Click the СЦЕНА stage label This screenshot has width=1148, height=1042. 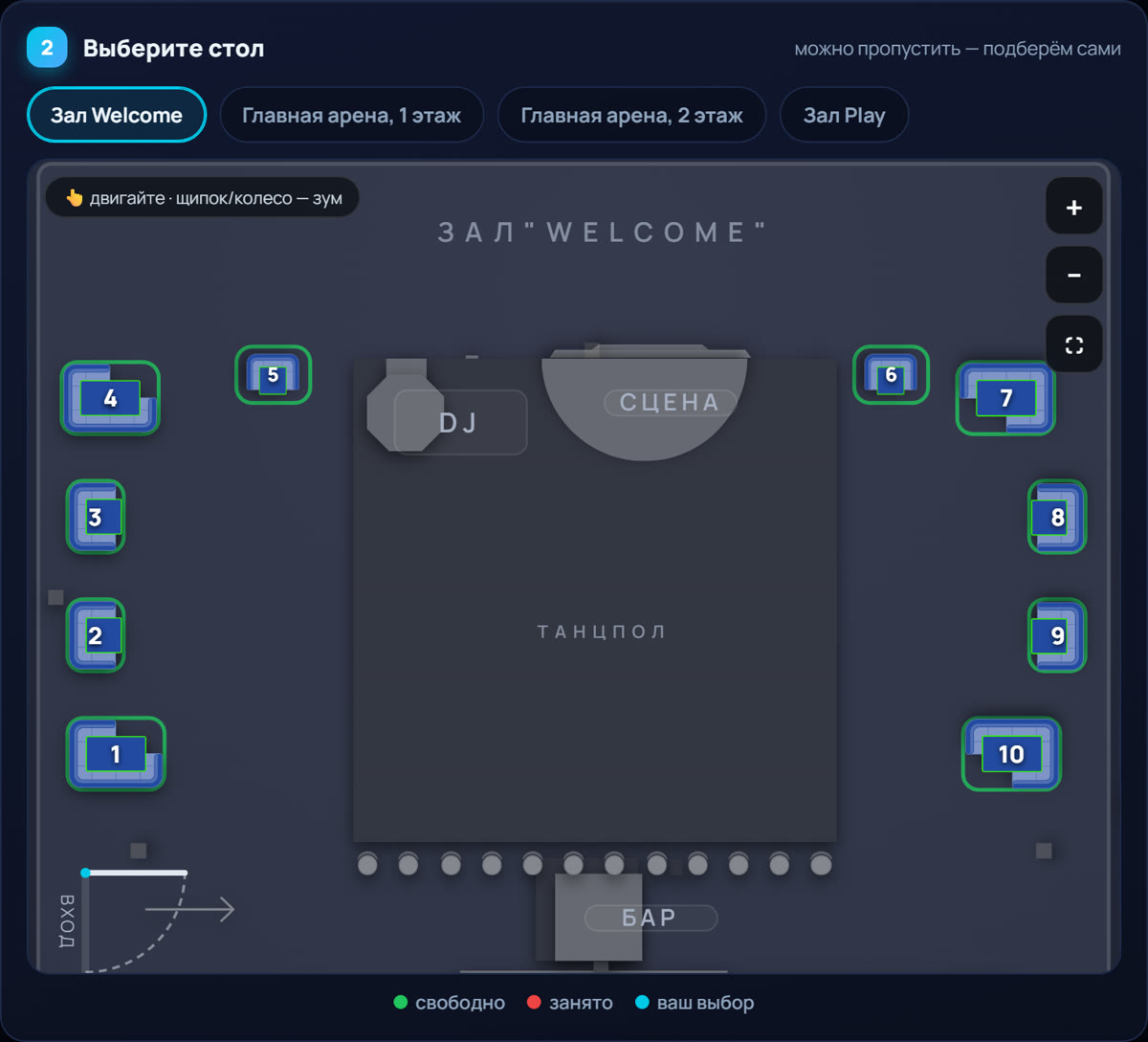[x=670, y=403]
